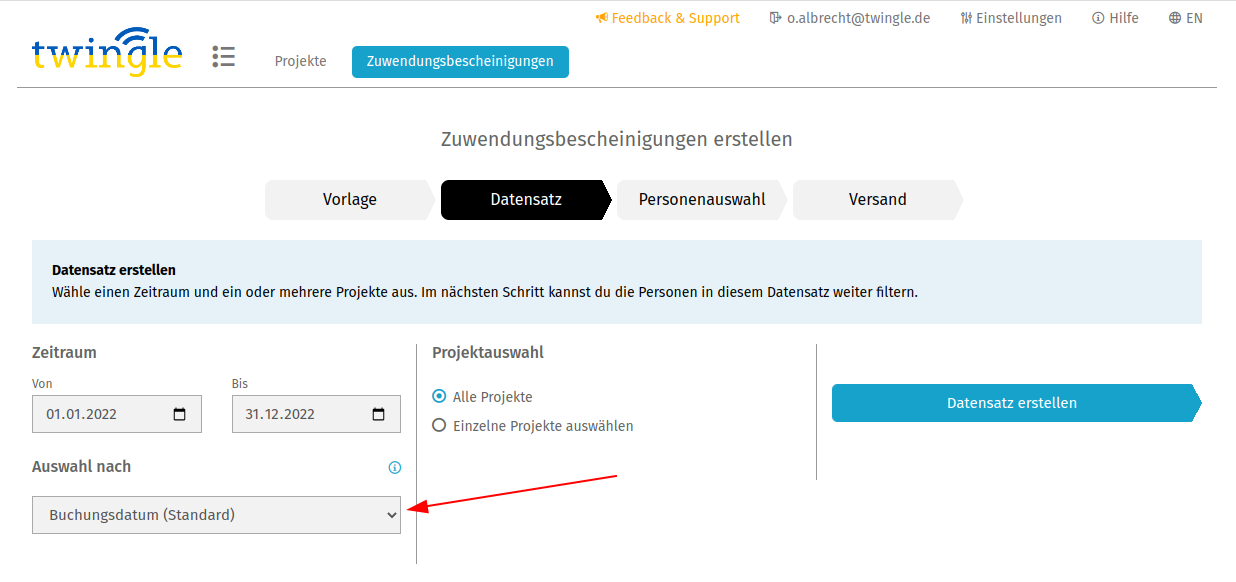
Task: Go to the Vorlage step
Action: click(x=350, y=200)
